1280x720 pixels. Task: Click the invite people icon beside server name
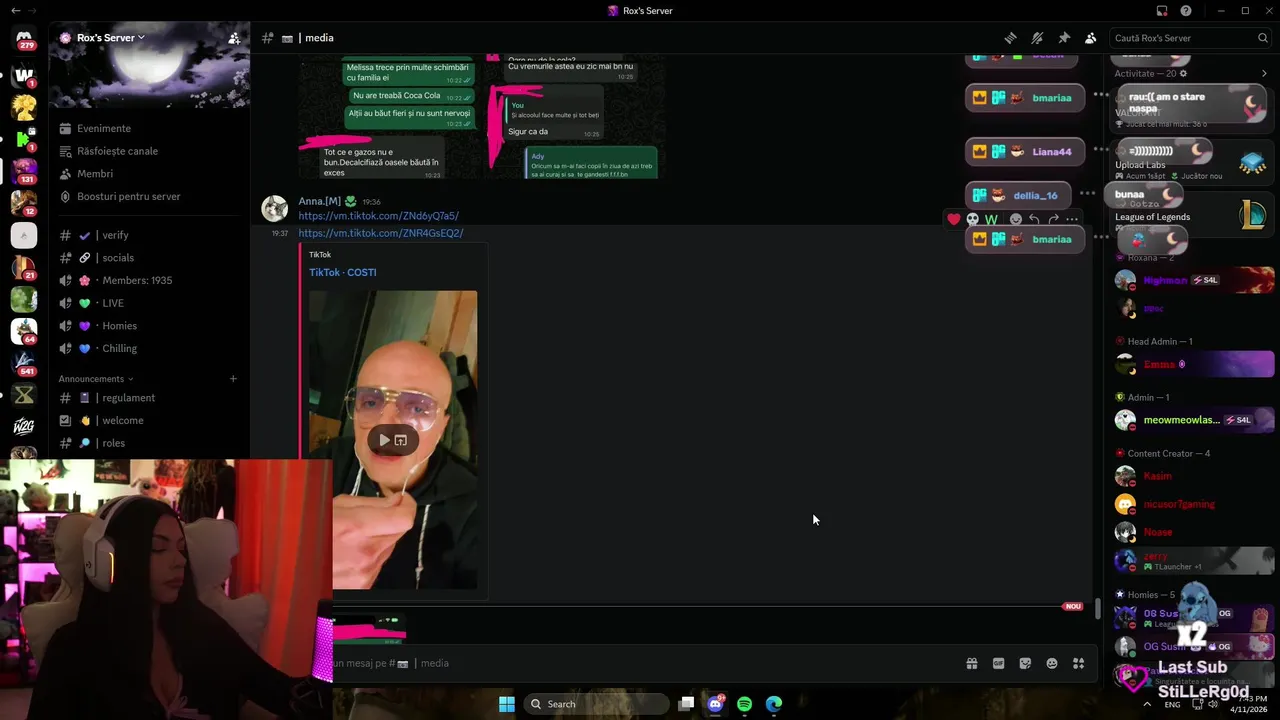point(234,38)
